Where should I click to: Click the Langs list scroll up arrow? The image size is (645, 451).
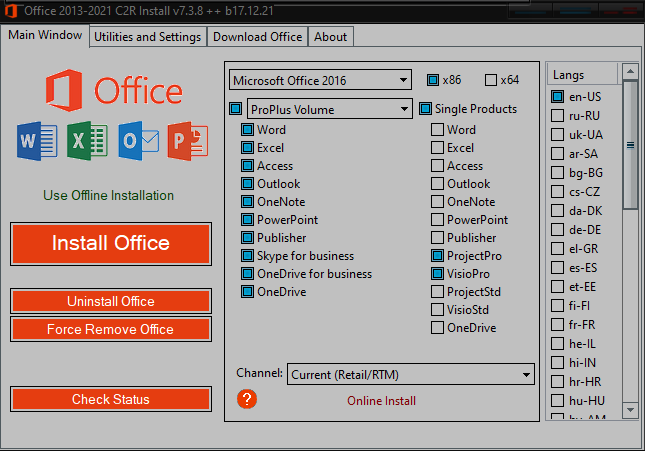630,72
